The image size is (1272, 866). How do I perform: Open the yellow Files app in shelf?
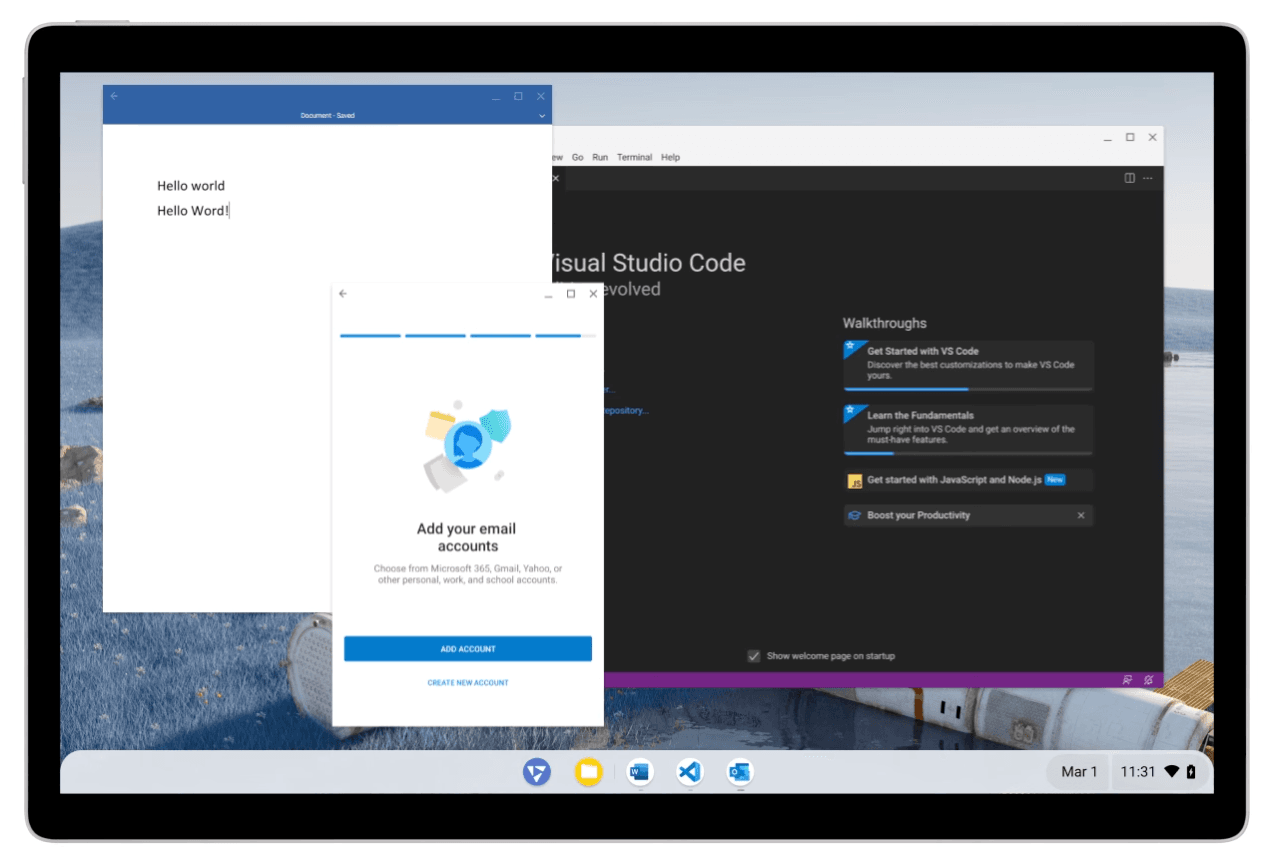[x=589, y=771]
